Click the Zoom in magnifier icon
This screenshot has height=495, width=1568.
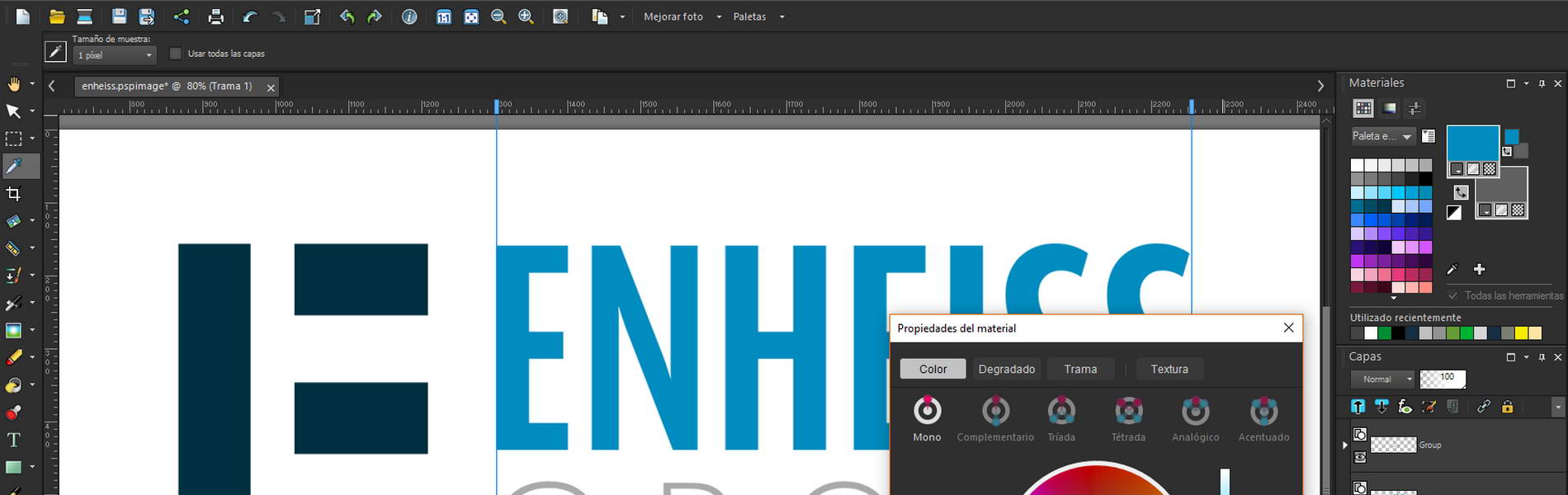[x=526, y=16]
